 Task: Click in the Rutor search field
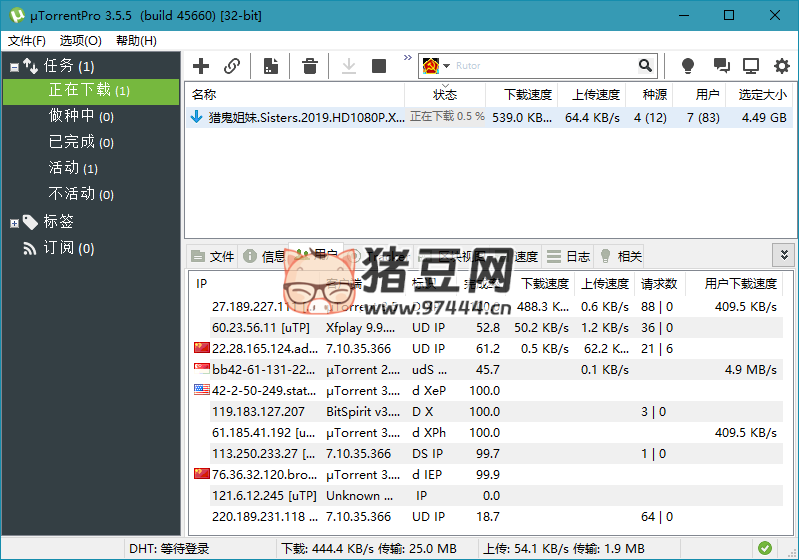pyautogui.click(x=540, y=66)
